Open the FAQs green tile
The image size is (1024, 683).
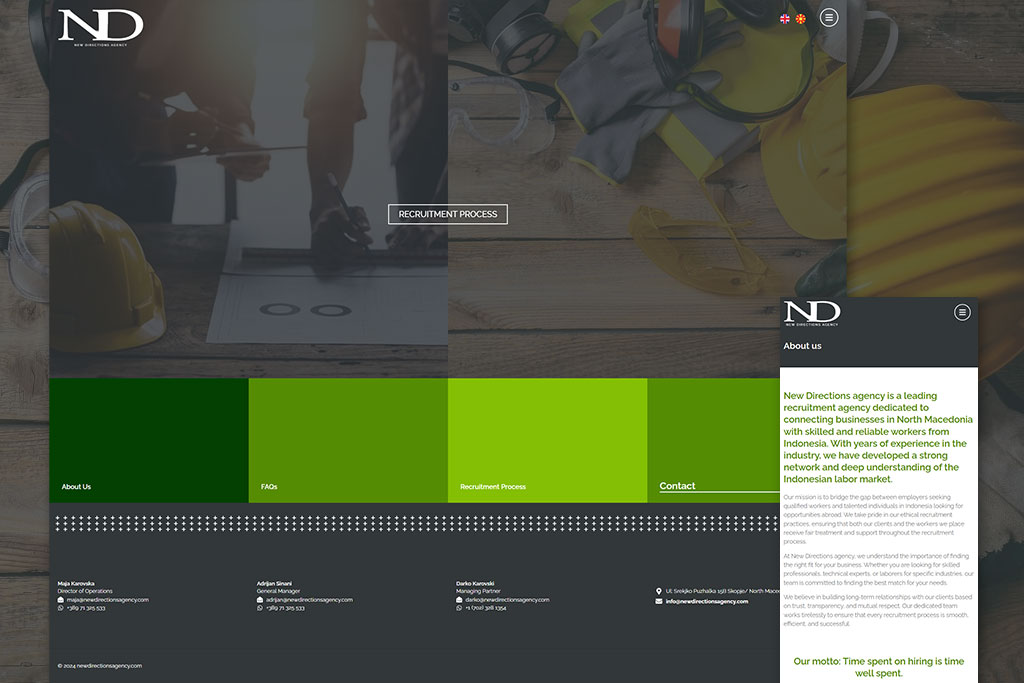pos(347,440)
